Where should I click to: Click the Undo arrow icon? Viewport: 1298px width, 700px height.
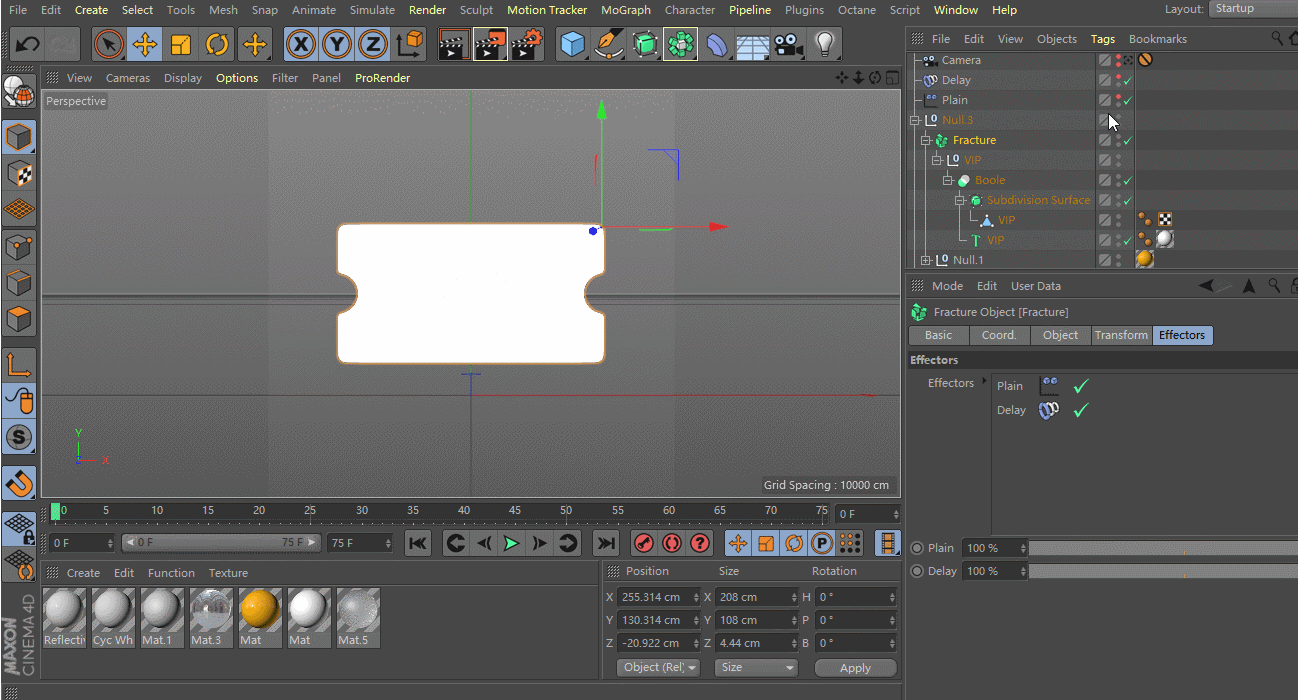point(28,45)
